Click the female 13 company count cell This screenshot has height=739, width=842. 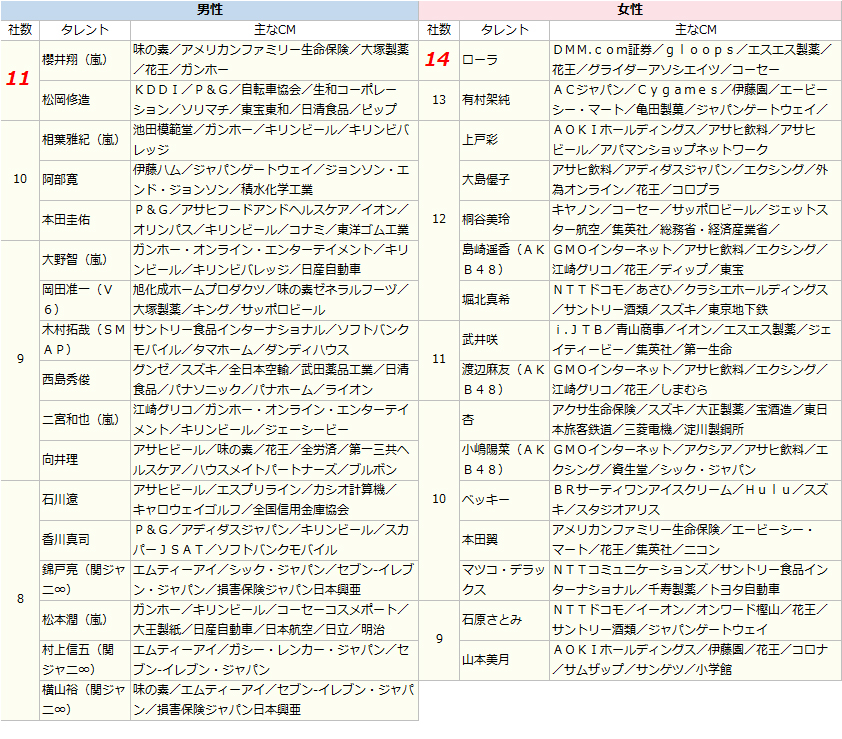coord(439,100)
